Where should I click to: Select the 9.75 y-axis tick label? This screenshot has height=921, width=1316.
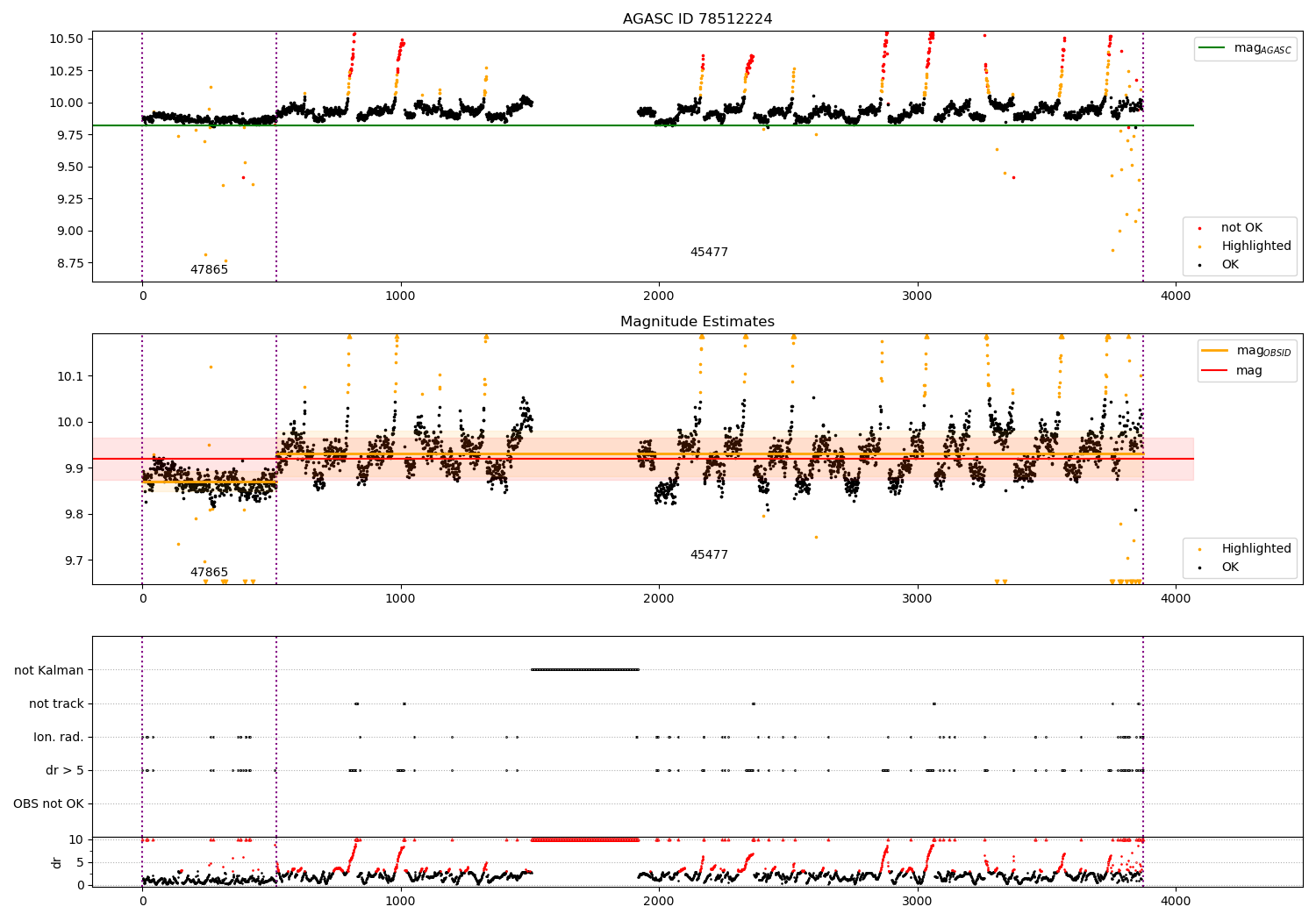coord(69,135)
